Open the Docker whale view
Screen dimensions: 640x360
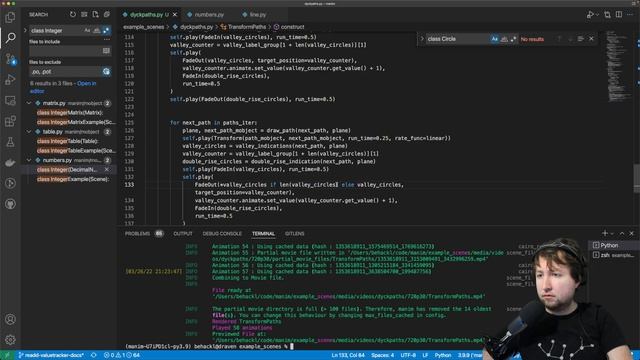10,163
